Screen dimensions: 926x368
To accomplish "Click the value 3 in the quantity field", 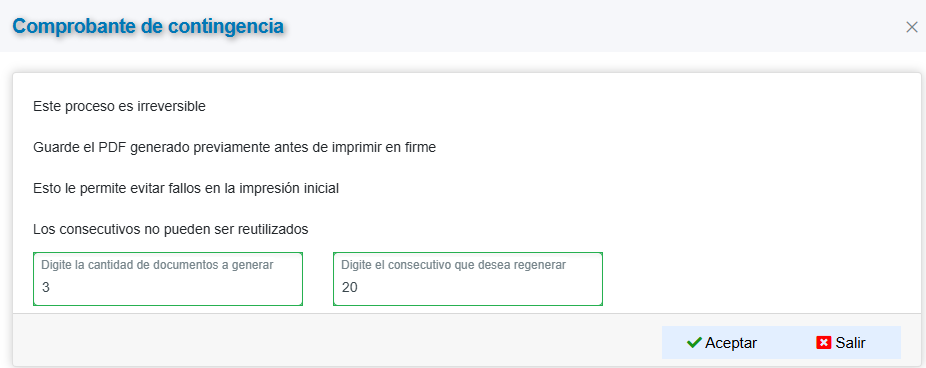I will pyautogui.click(x=45, y=288).
